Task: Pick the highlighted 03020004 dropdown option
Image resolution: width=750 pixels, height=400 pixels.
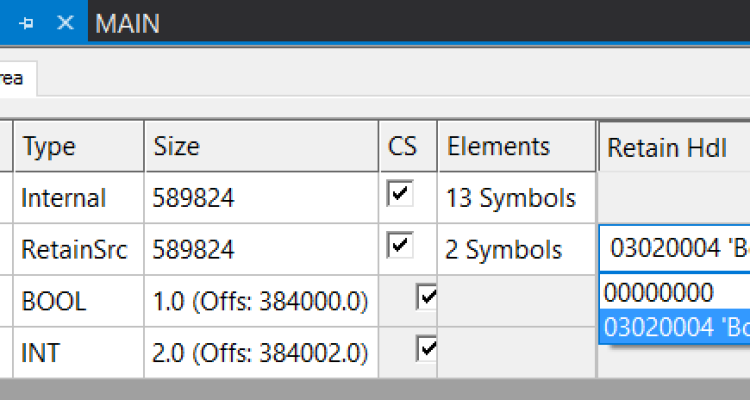Action: click(x=676, y=328)
